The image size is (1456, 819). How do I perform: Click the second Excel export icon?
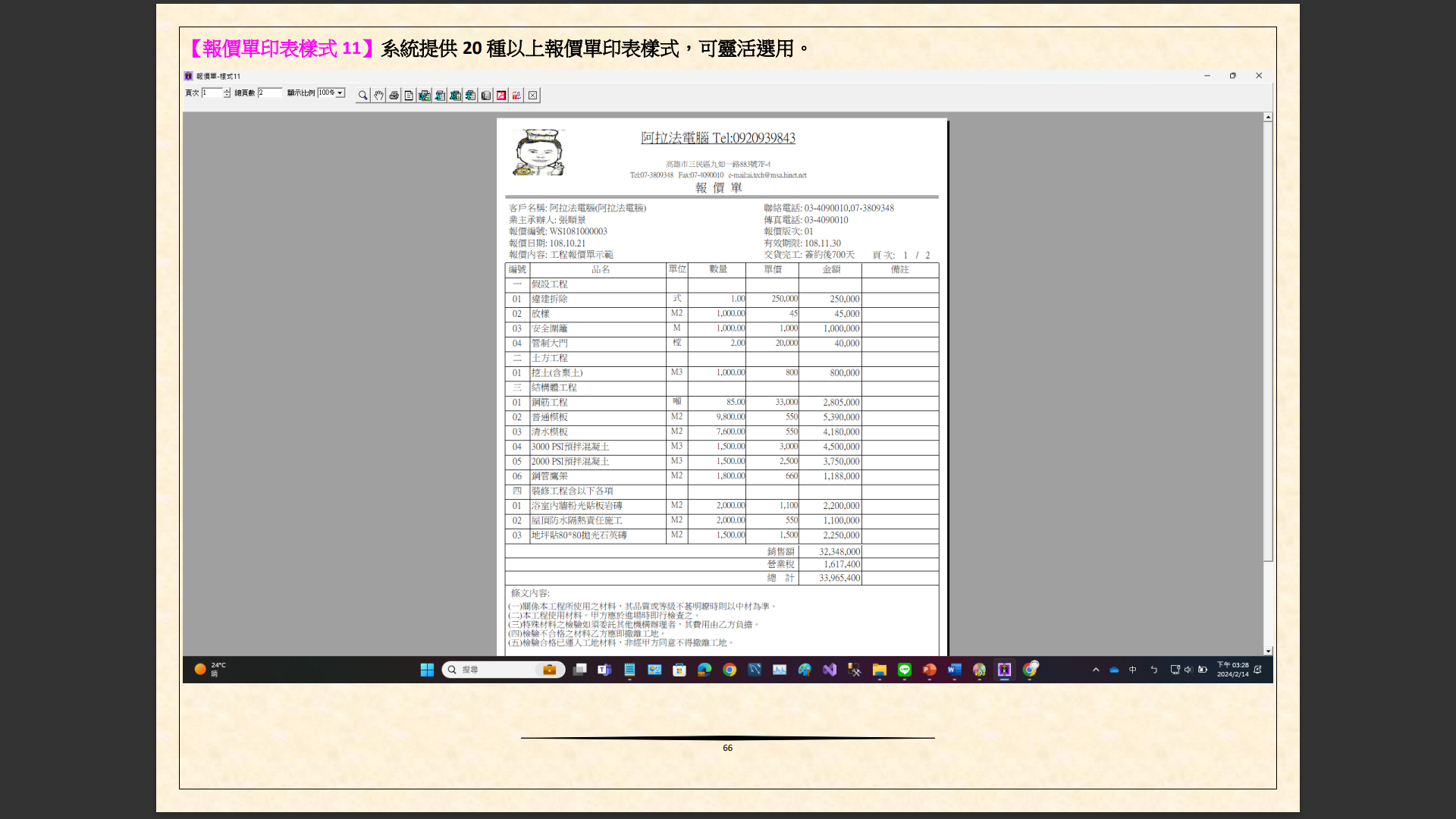440,96
